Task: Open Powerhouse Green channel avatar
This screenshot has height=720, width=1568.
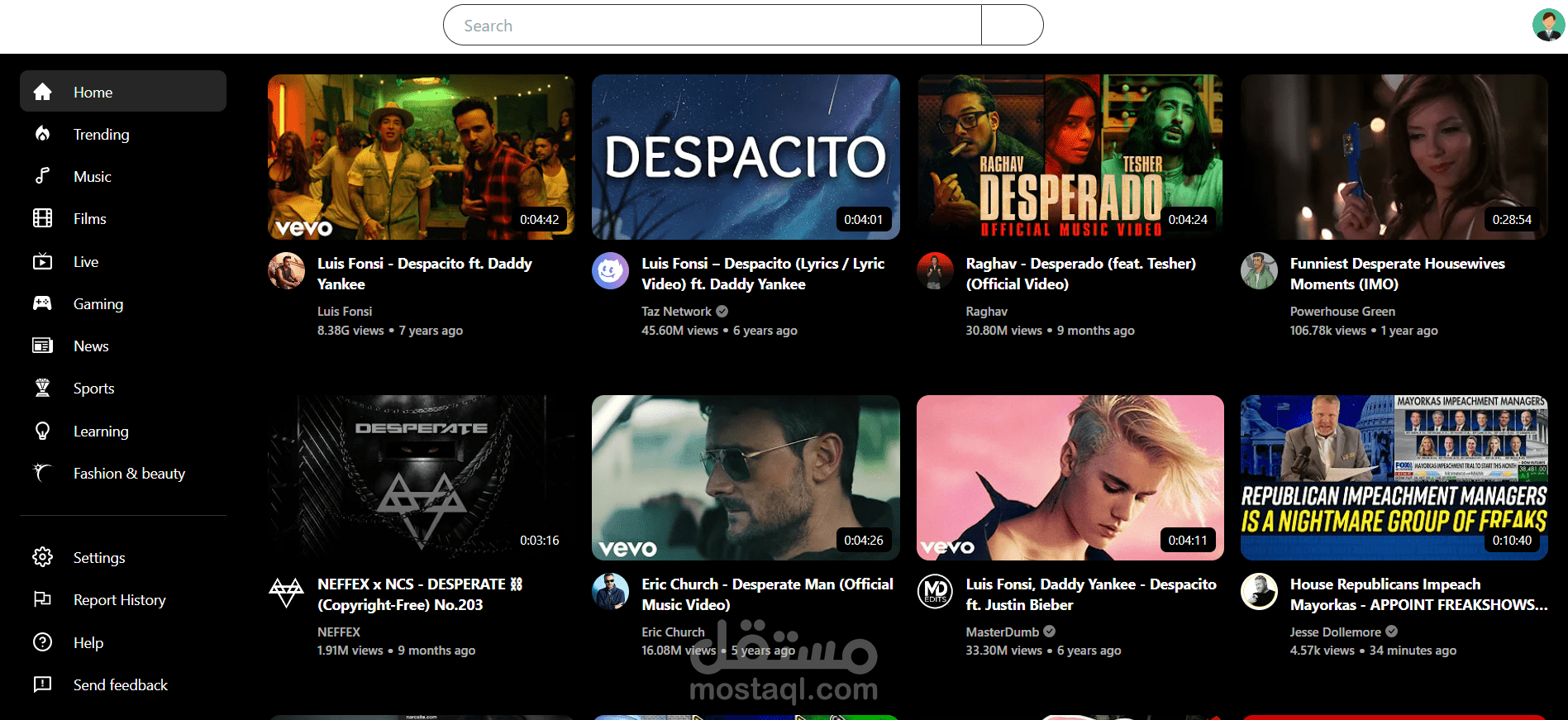Action: tap(1259, 270)
